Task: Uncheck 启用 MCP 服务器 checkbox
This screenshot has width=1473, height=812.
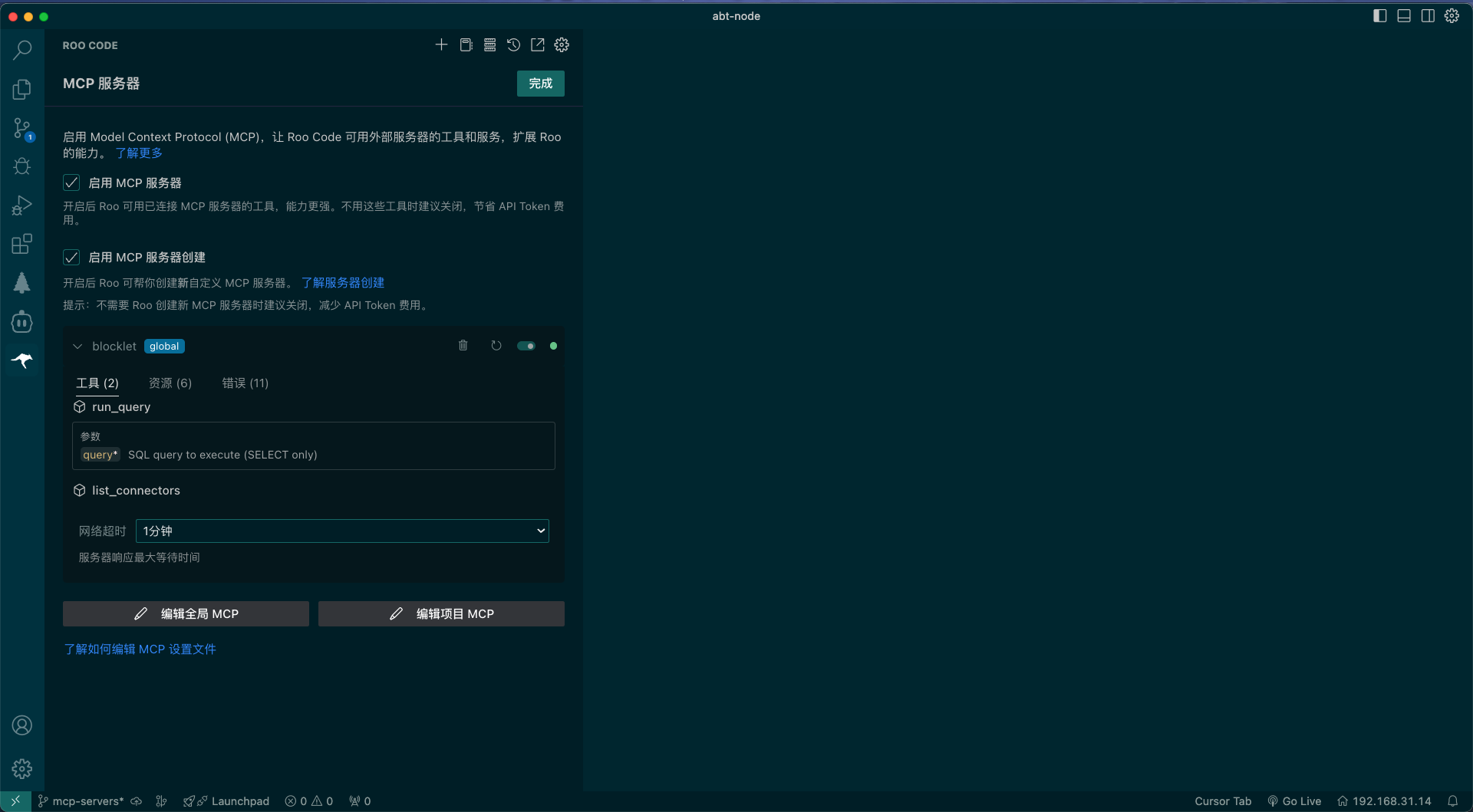Action: (71, 182)
